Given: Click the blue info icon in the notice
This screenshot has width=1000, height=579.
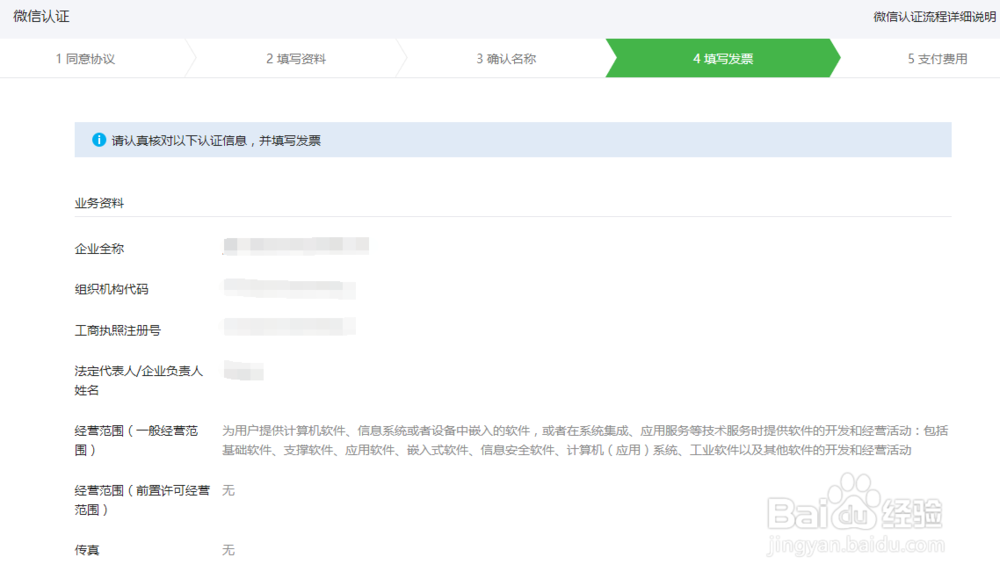Looking at the screenshot, I should click(x=99, y=140).
